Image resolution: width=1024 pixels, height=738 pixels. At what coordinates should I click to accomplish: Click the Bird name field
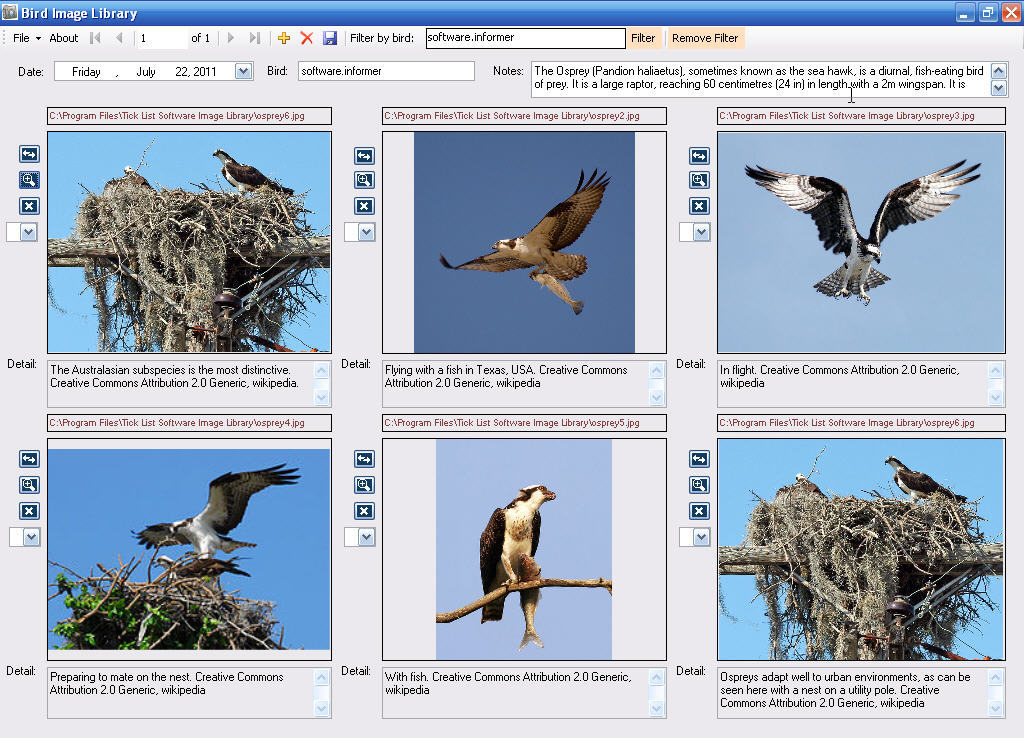[x=386, y=71]
